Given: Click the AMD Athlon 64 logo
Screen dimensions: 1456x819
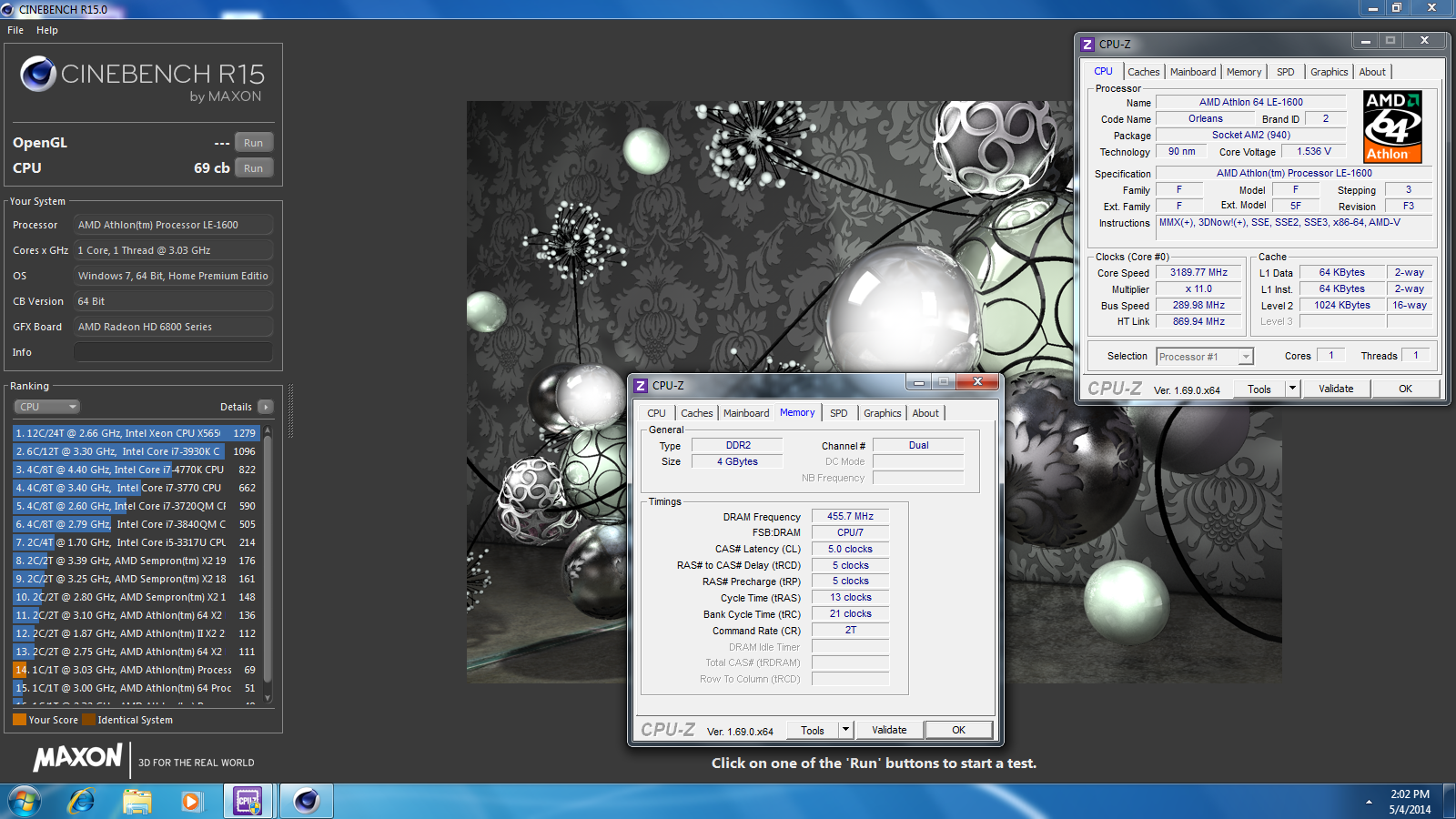Looking at the screenshot, I should tap(1392, 126).
